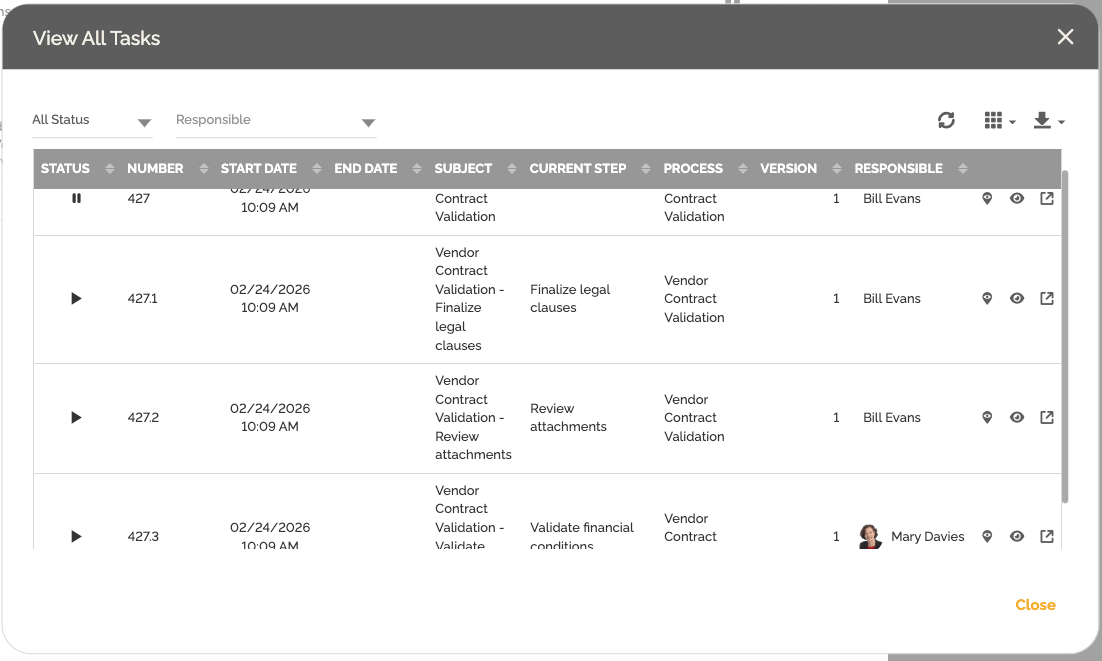Close the View All Tasks dialog with X
This screenshot has width=1102, height=661.
coord(1066,37)
